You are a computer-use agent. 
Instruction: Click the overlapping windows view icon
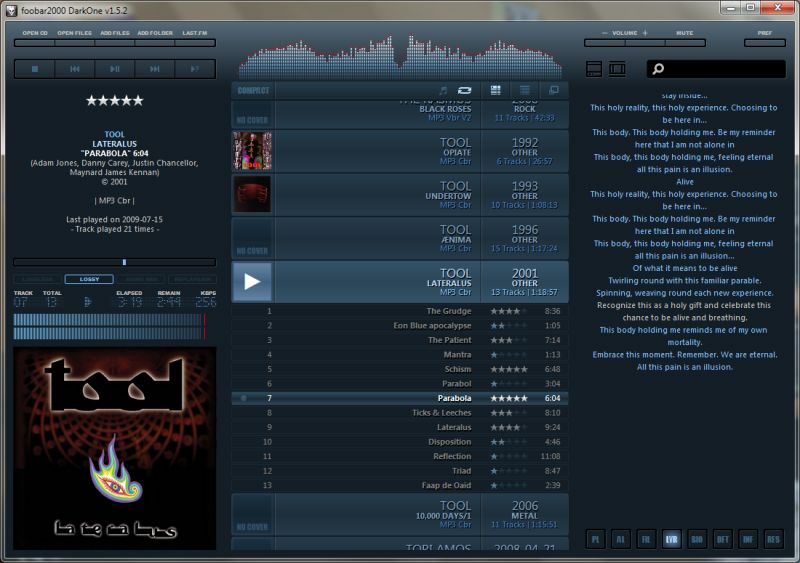point(554,90)
